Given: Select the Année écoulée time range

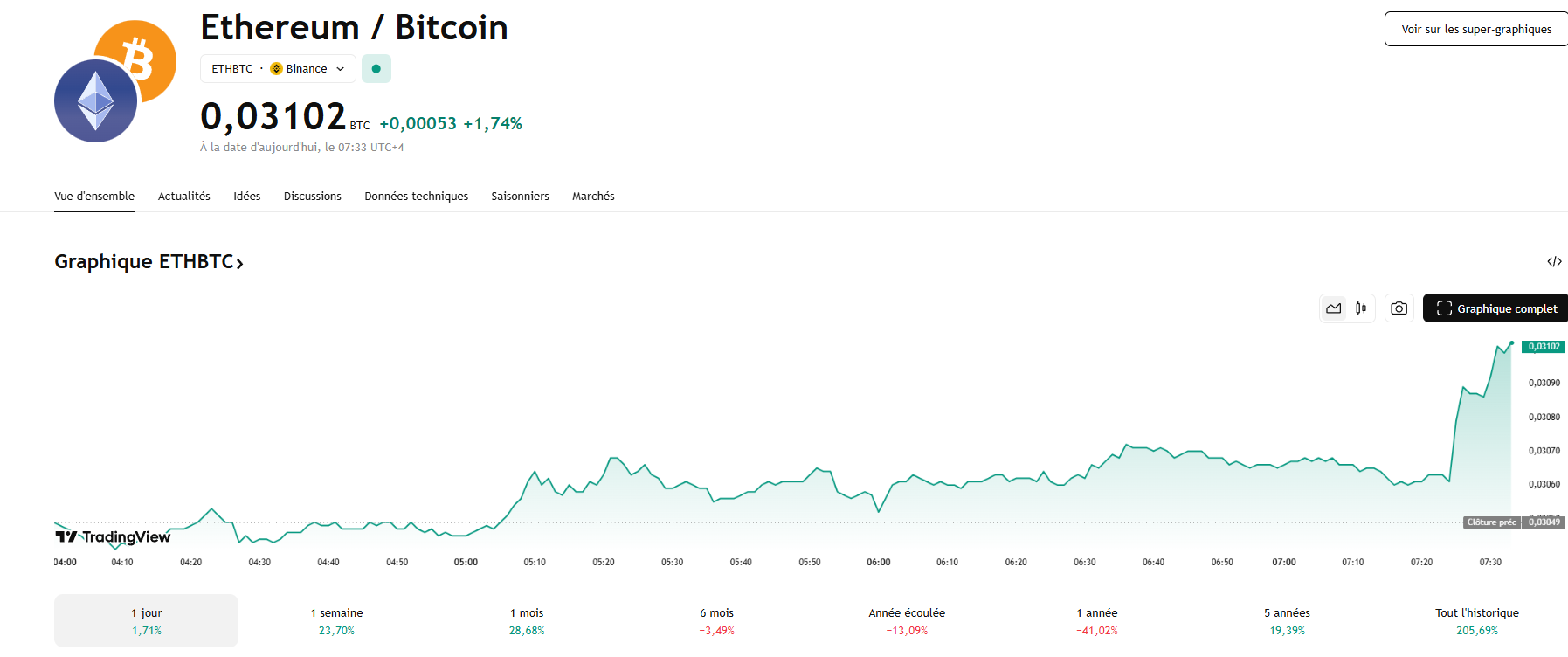Looking at the screenshot, I should [x=907, y=620].
